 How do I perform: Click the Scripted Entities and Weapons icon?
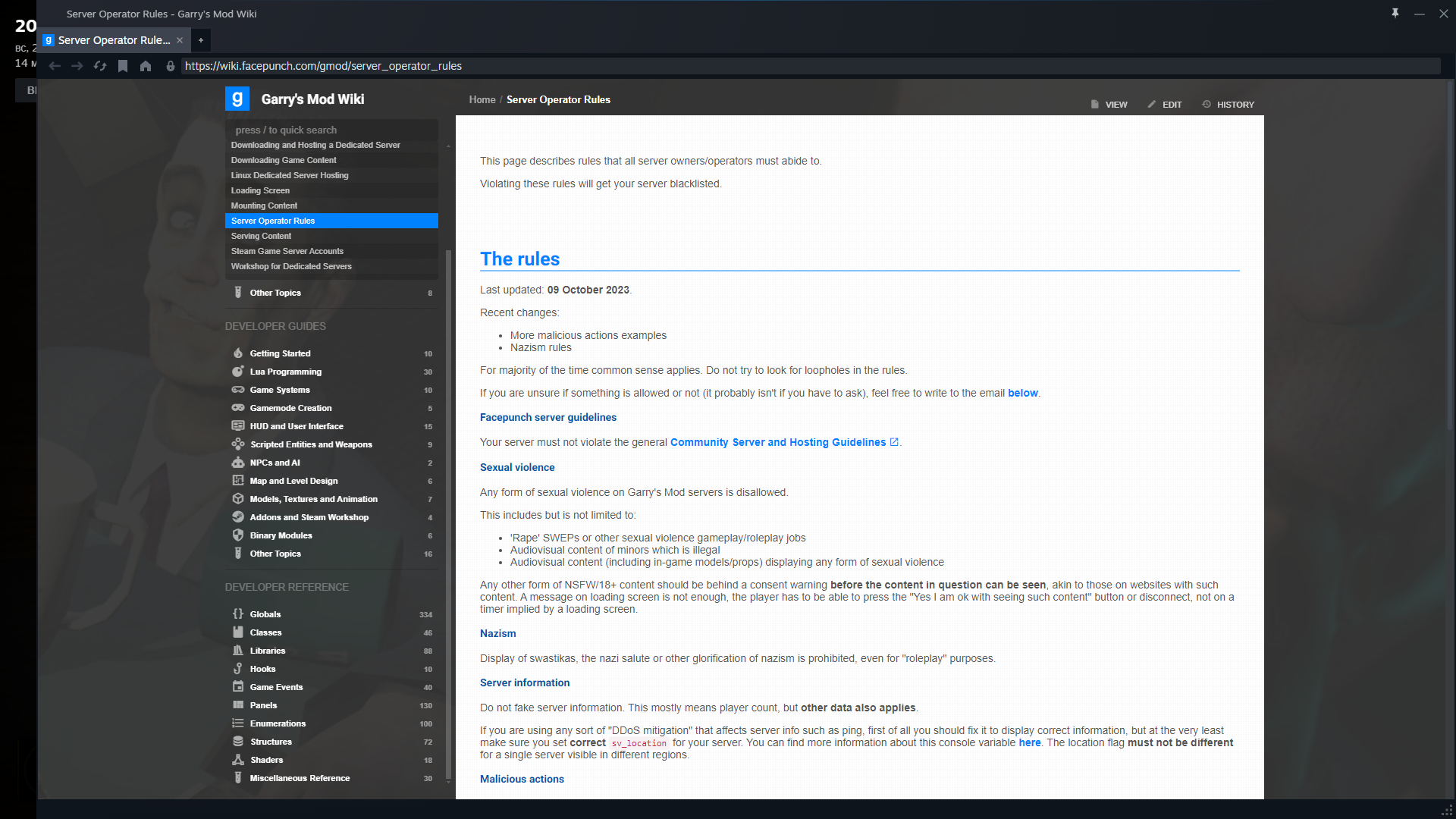[x=238, y=444]
